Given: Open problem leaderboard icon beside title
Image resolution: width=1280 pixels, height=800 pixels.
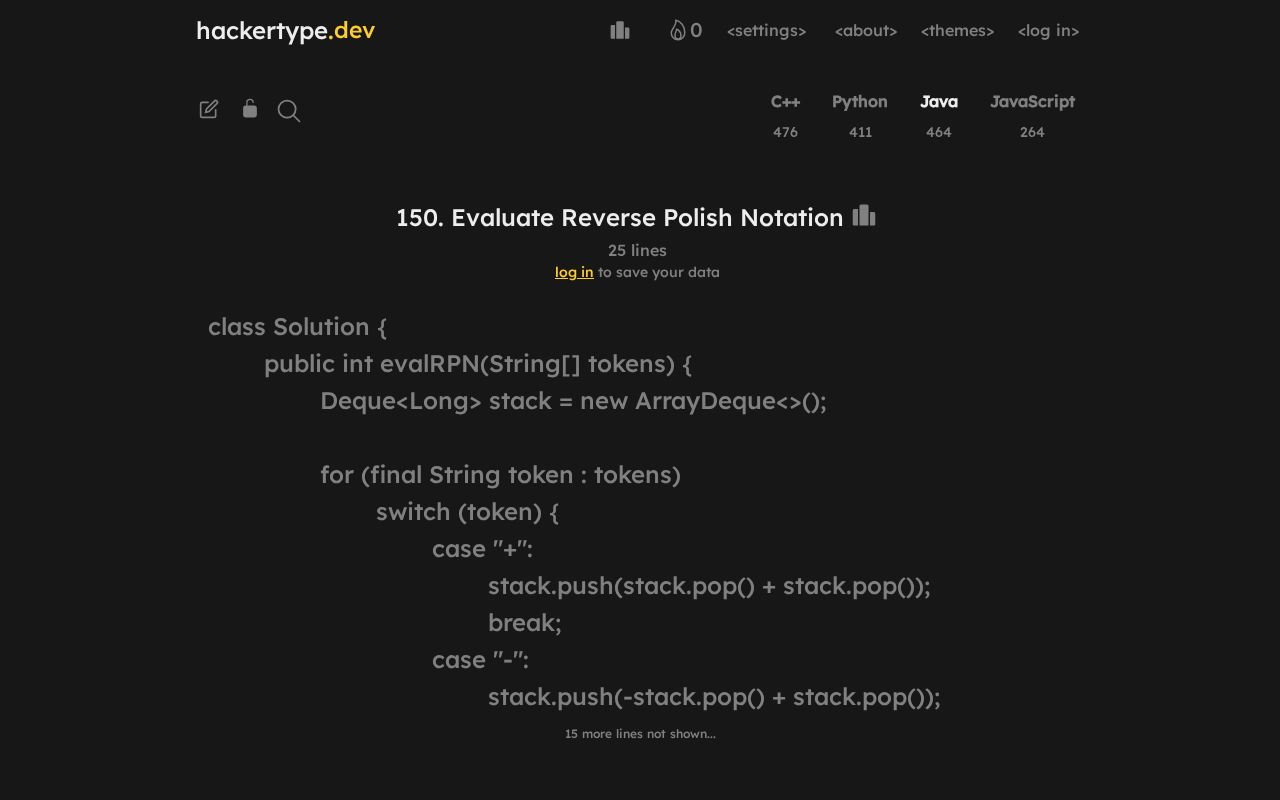Looking at the screenshot, I should coord(864,216).
